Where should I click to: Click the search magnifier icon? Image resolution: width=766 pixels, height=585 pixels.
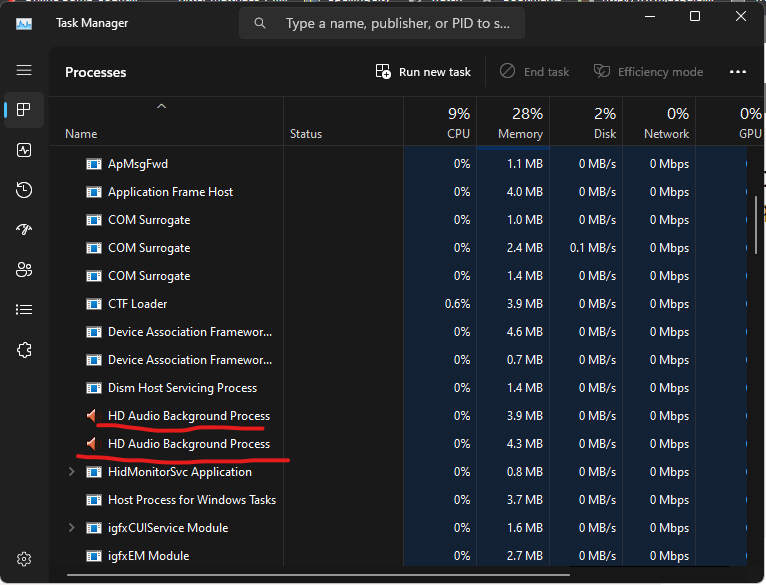260,23
